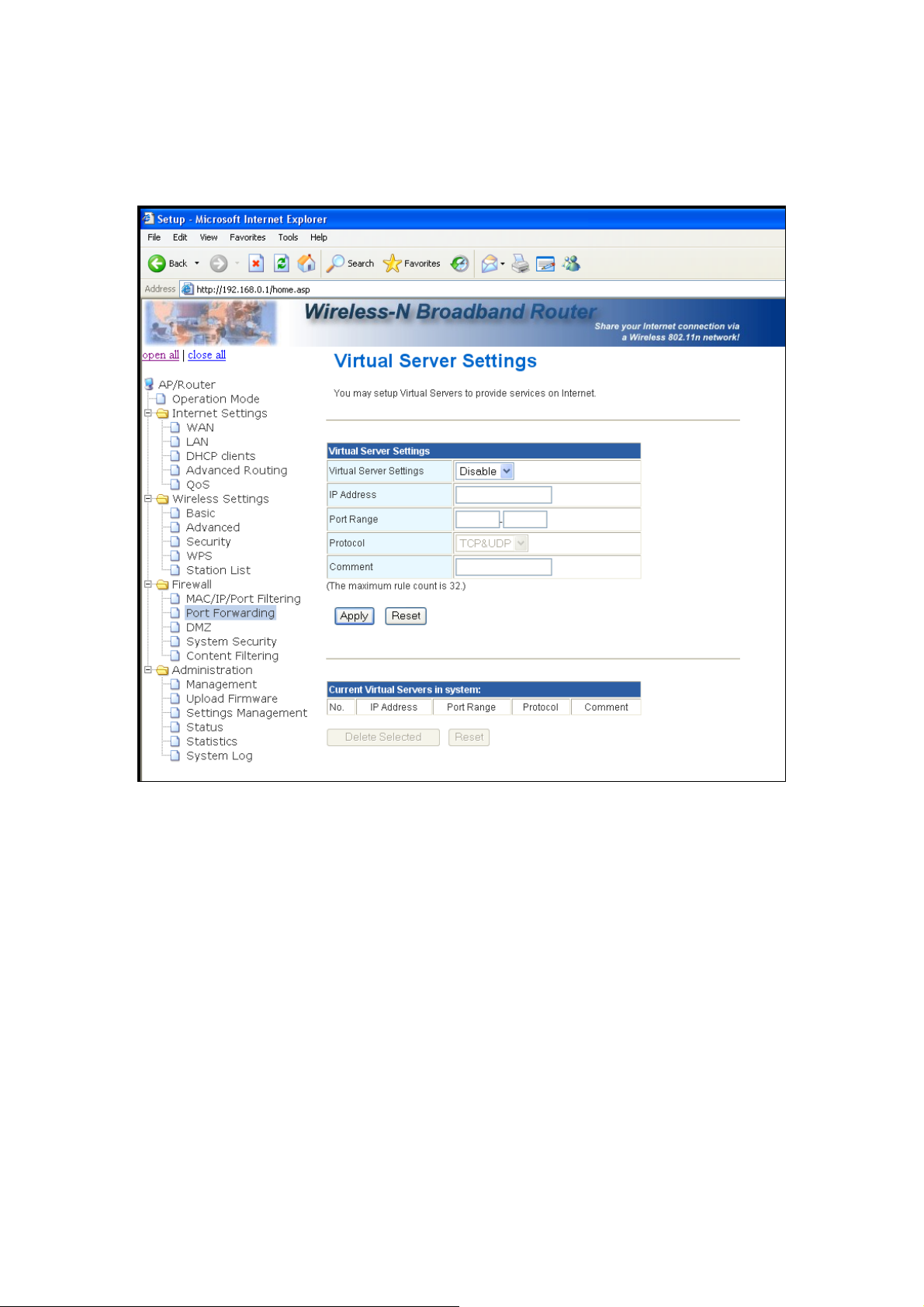Screen dimensions: 924x1307
Task: Open Search with the magnifier icon
Action: click(335, 264)
